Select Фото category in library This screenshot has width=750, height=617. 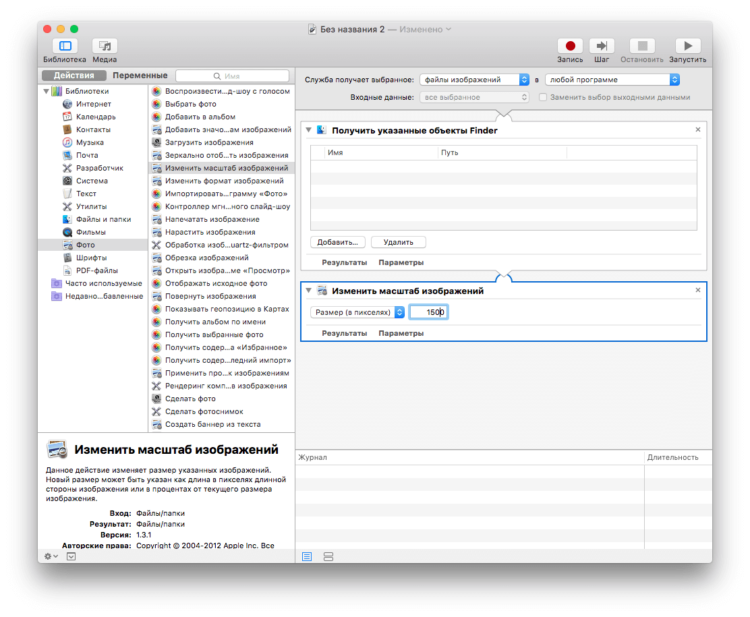click(x=92, y=245)
